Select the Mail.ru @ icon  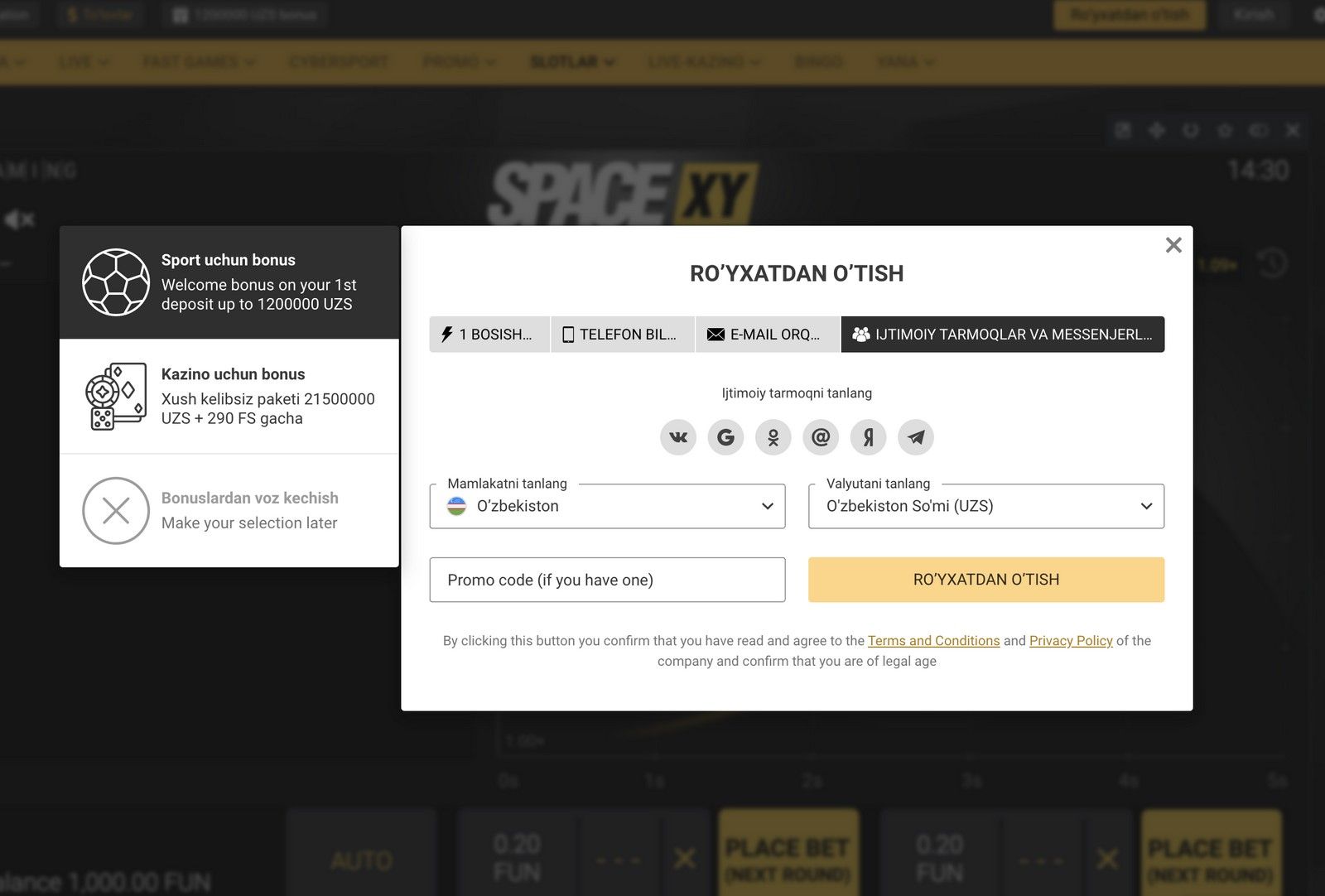(x=821, y=437)
